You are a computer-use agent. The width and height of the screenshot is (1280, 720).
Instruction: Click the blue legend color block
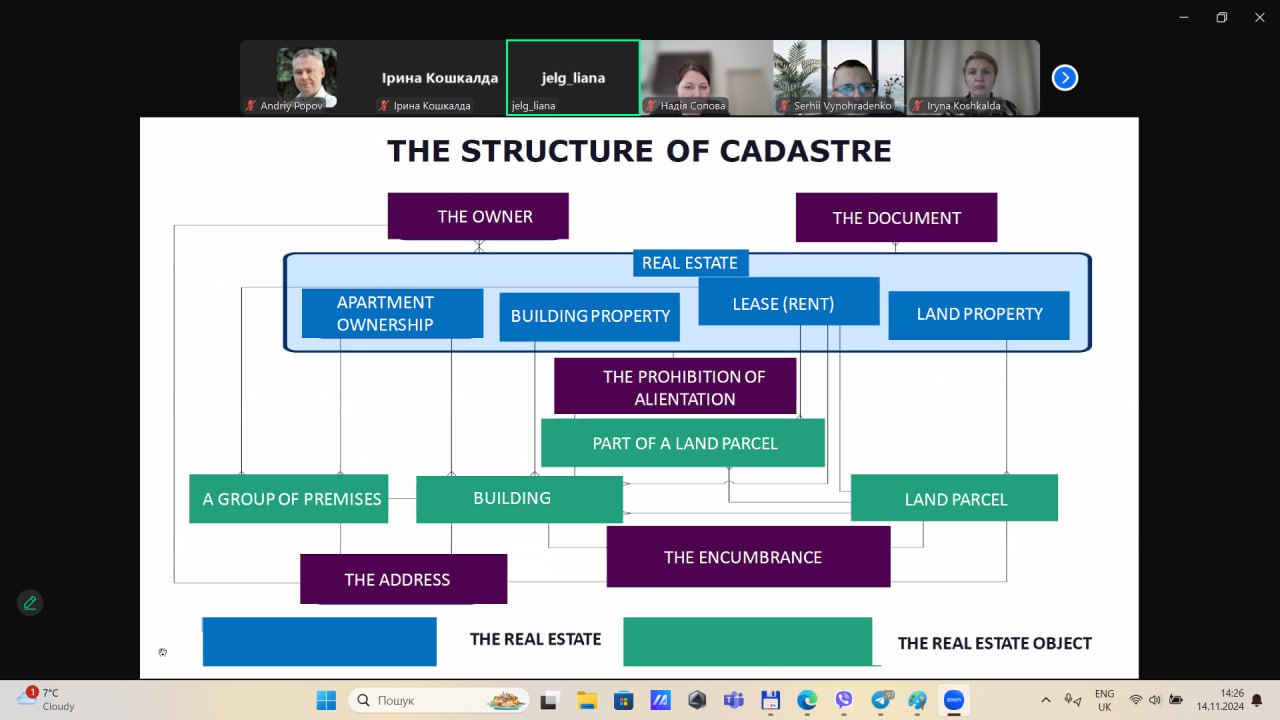(319, 641)
